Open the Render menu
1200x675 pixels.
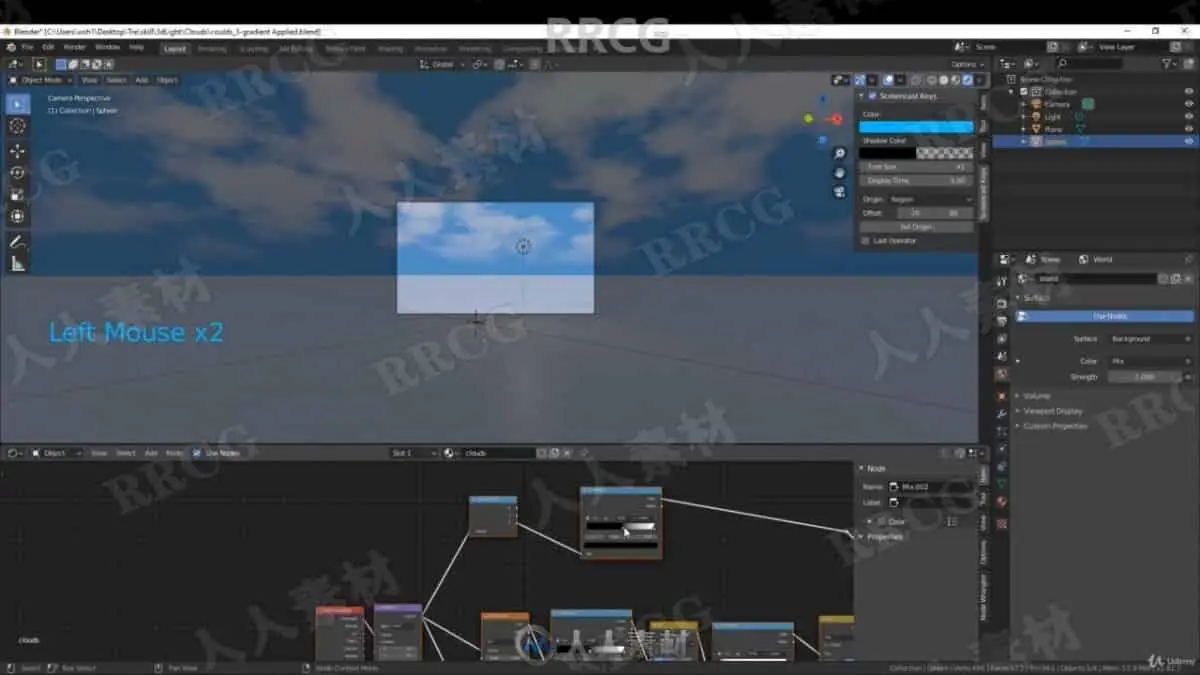(x=75, y=47)
